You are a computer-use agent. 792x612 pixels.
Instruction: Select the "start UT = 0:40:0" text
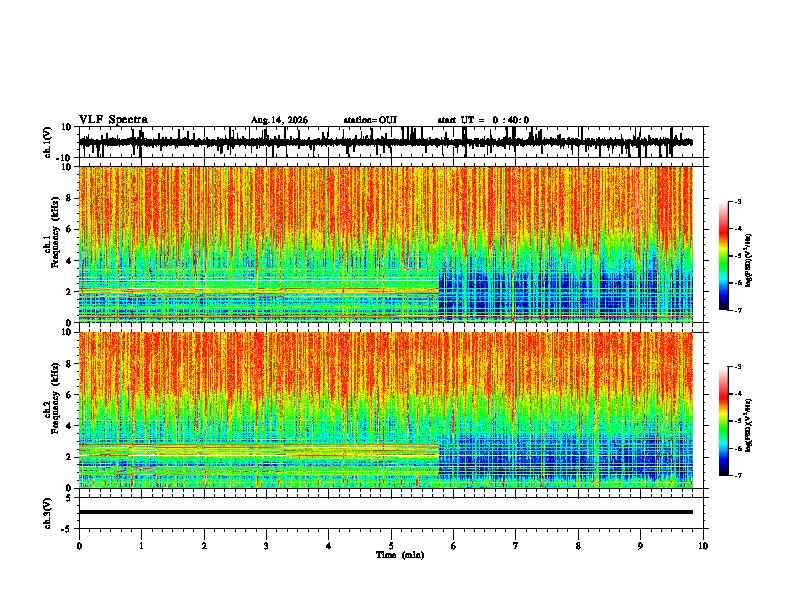pyautogui.click(x=483, y=120)
